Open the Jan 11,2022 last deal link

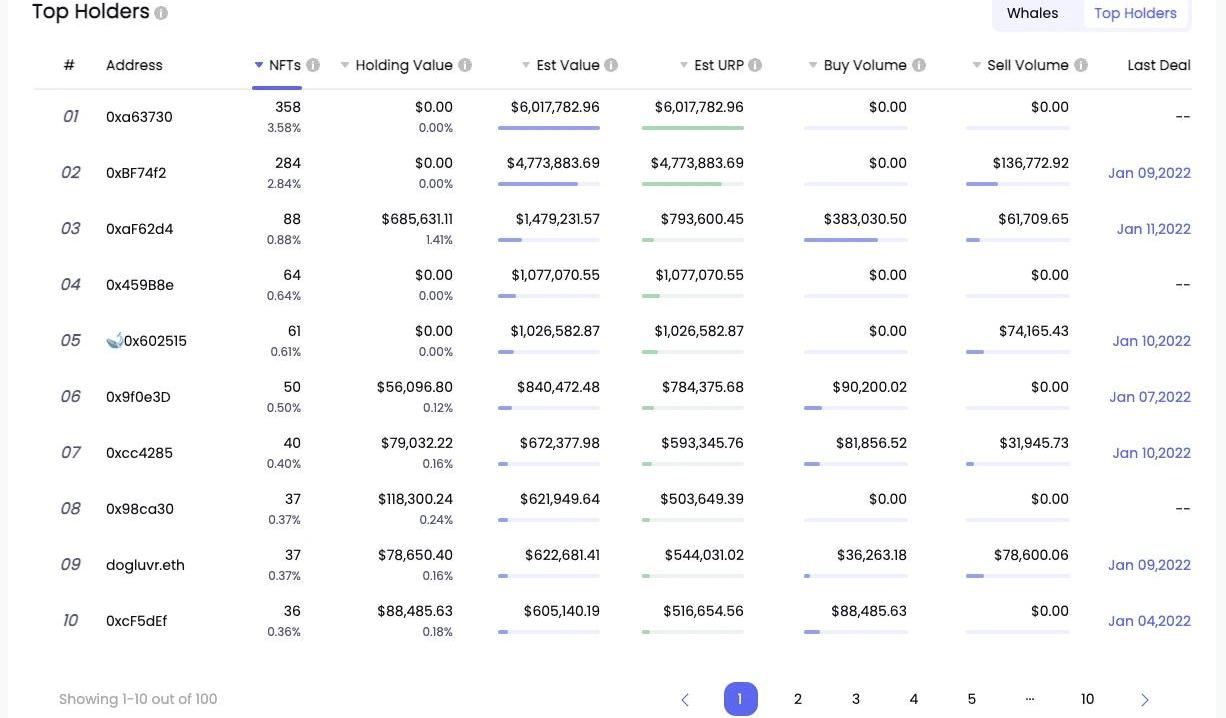1153,229
